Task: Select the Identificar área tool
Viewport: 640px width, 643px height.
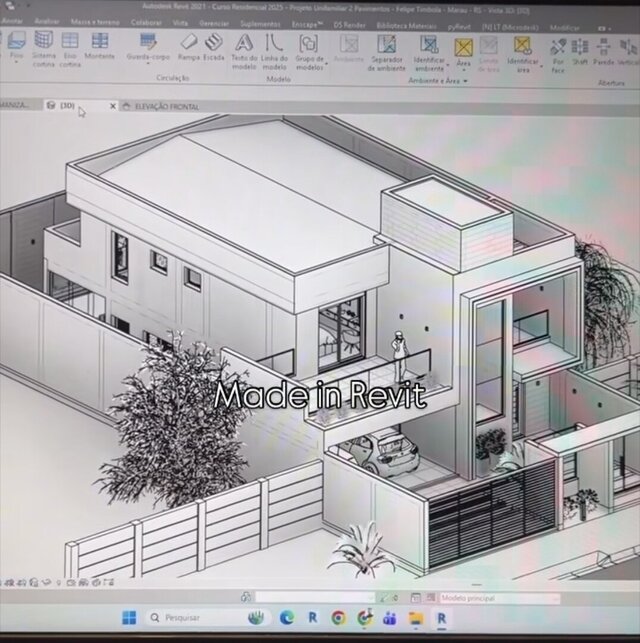Action: 523,55
